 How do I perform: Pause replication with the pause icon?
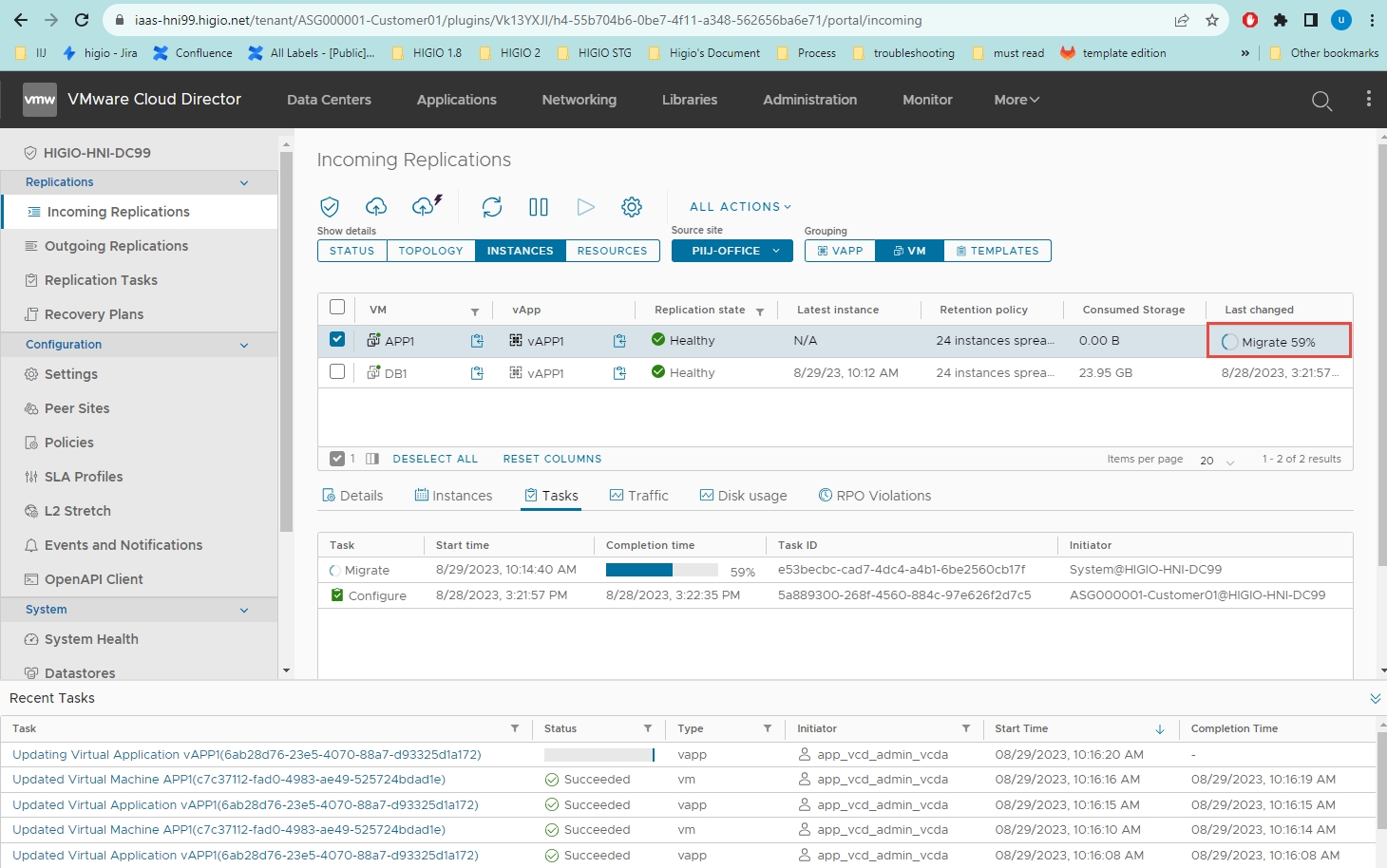click(x=539, y=207)
